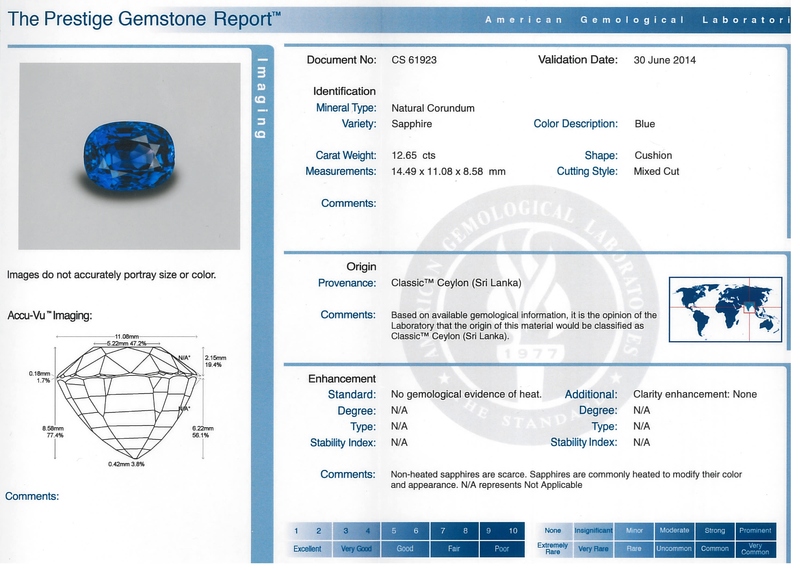The height and width of the screenshot is (570, 800).
Task: Click the blue sapphire gemstone photo
Action: [129, 156]
